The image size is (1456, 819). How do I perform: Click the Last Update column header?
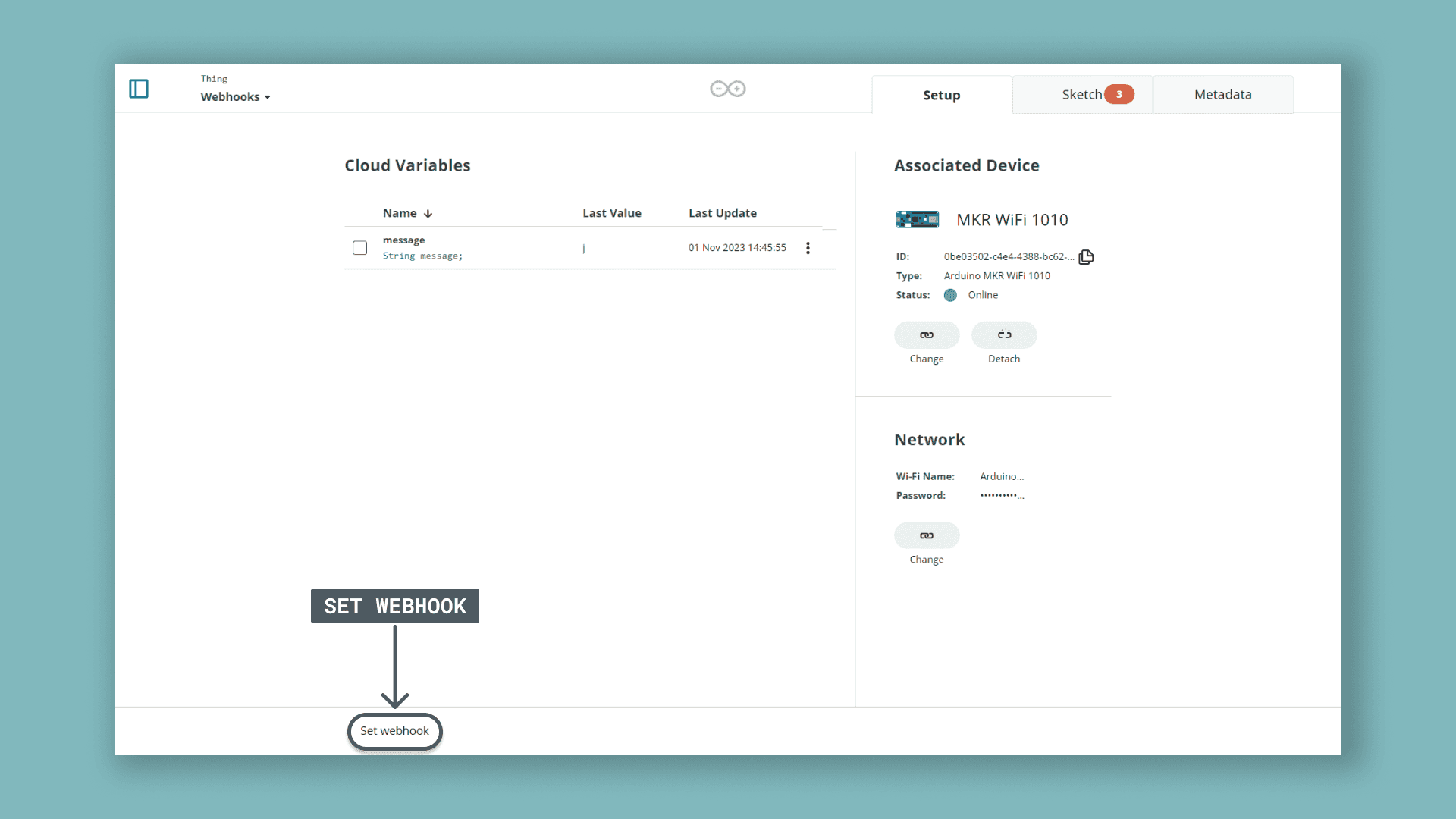point(722,213)
